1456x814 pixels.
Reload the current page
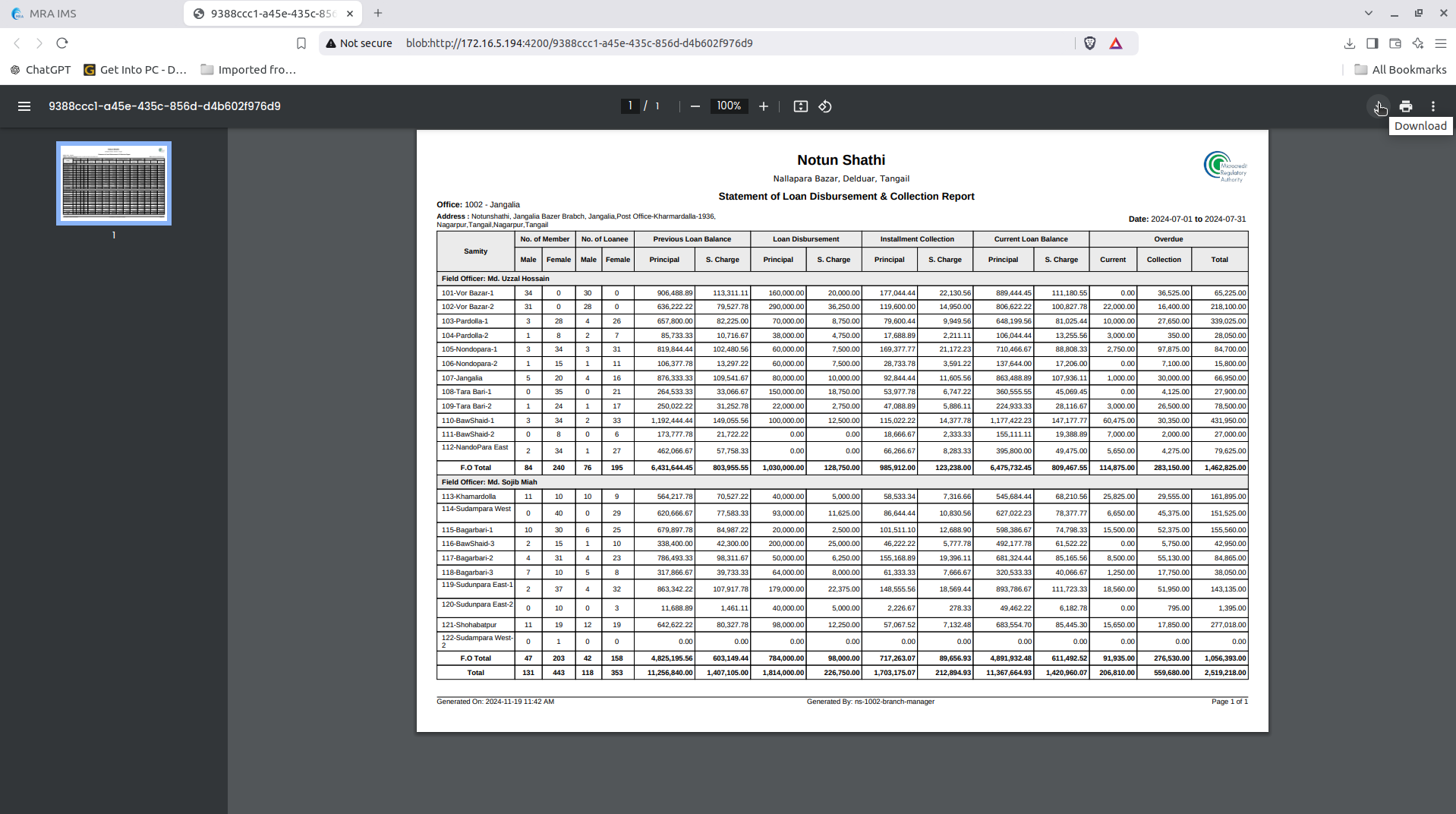(x=62, y=43)
